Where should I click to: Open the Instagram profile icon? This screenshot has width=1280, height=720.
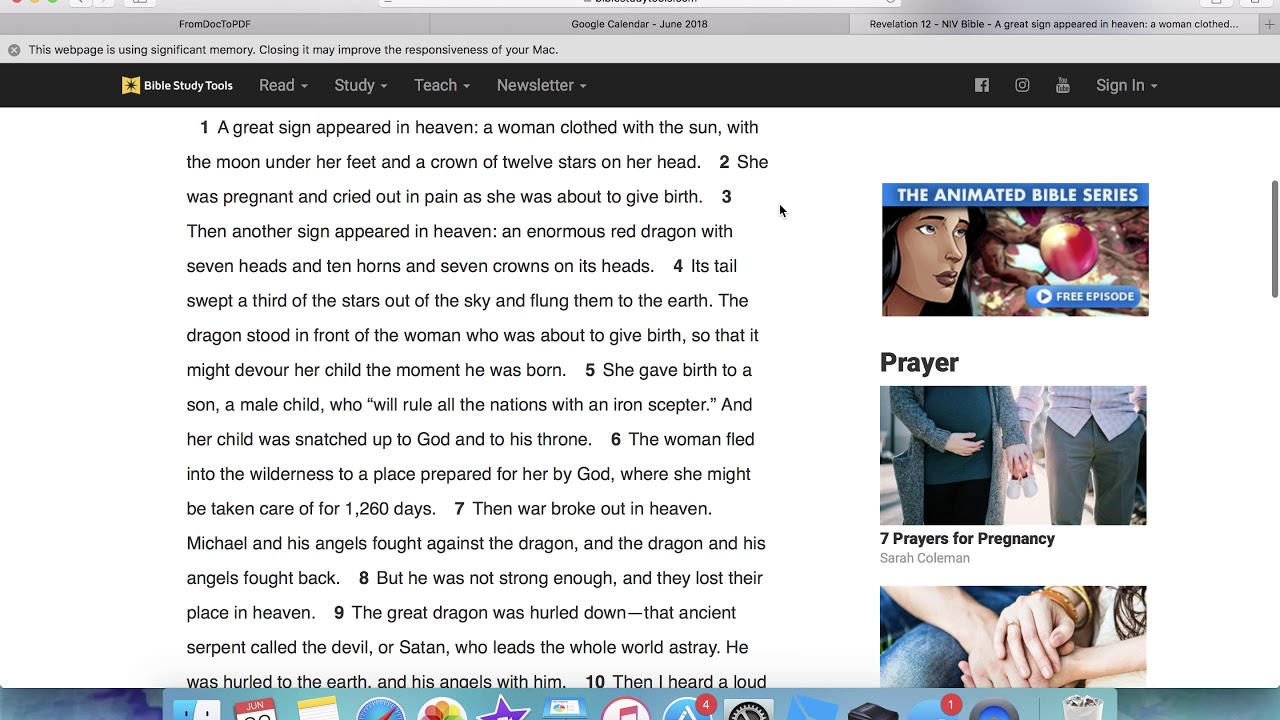pyautogui.click(x=1022, y=85)
